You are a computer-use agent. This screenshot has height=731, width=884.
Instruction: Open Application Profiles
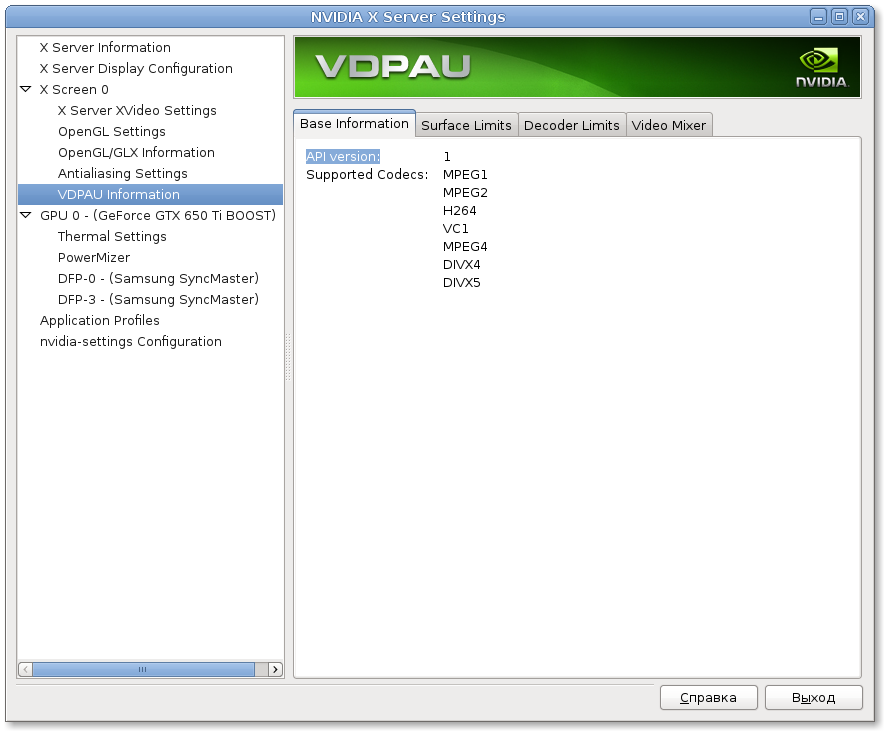pyautogui.click(x=99, y=320)
